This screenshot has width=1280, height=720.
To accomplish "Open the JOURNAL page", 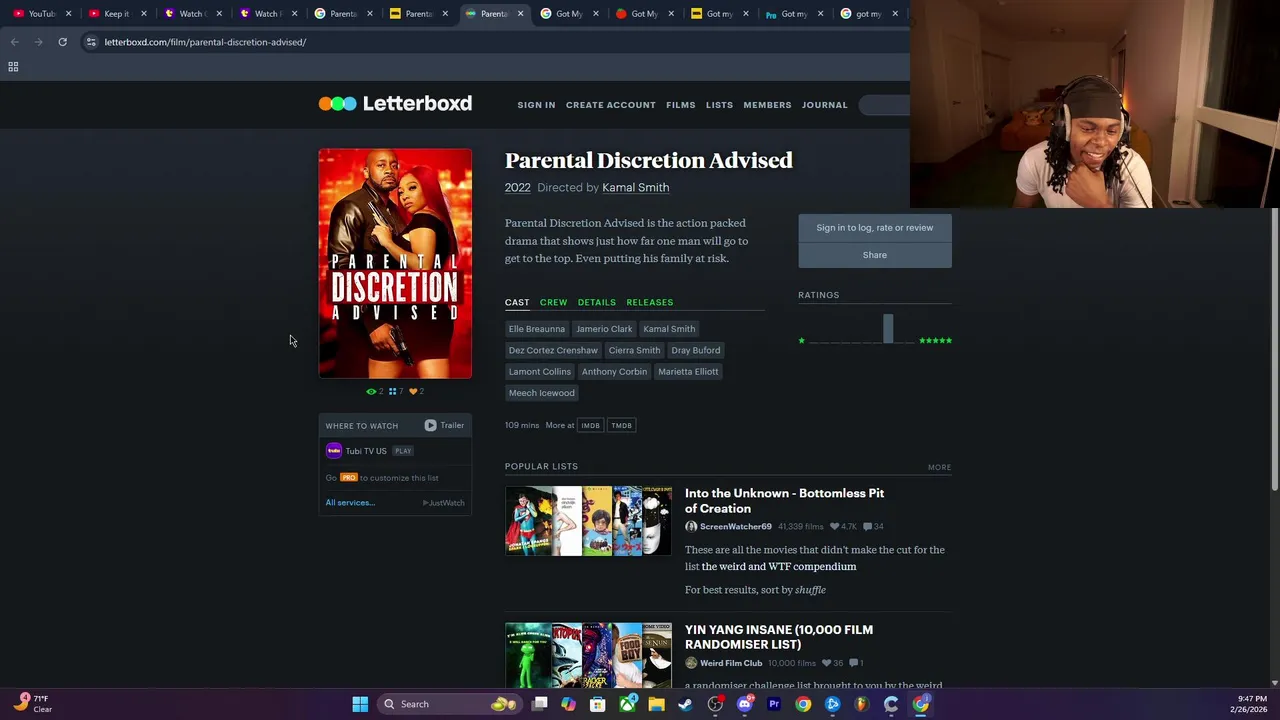I will pos(825,105).
